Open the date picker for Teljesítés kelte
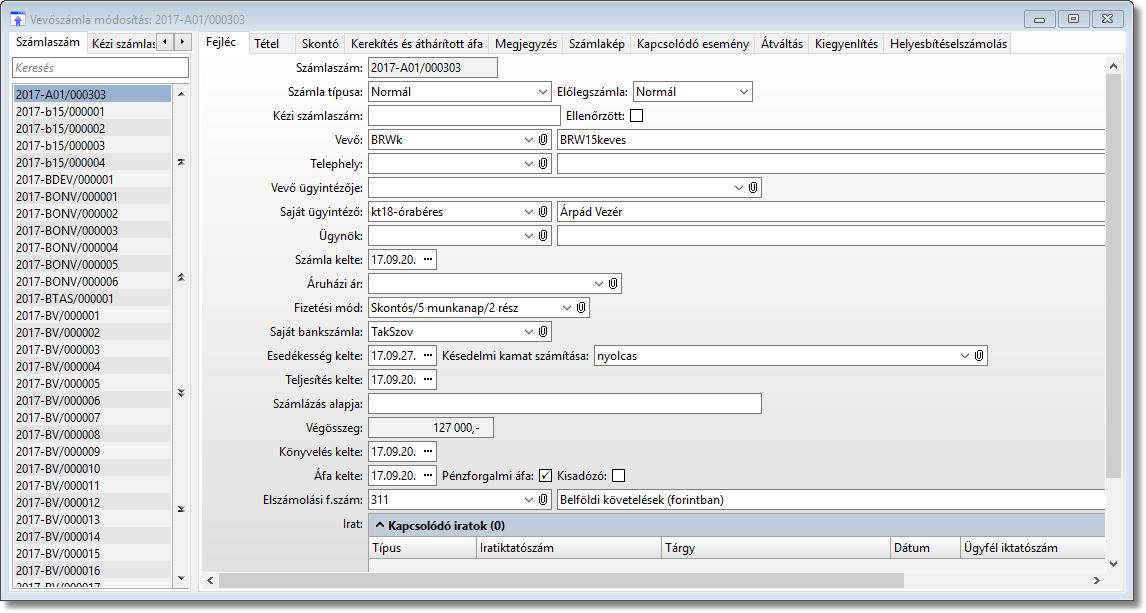Screen dimensions: 1146x613 point(428,380)
